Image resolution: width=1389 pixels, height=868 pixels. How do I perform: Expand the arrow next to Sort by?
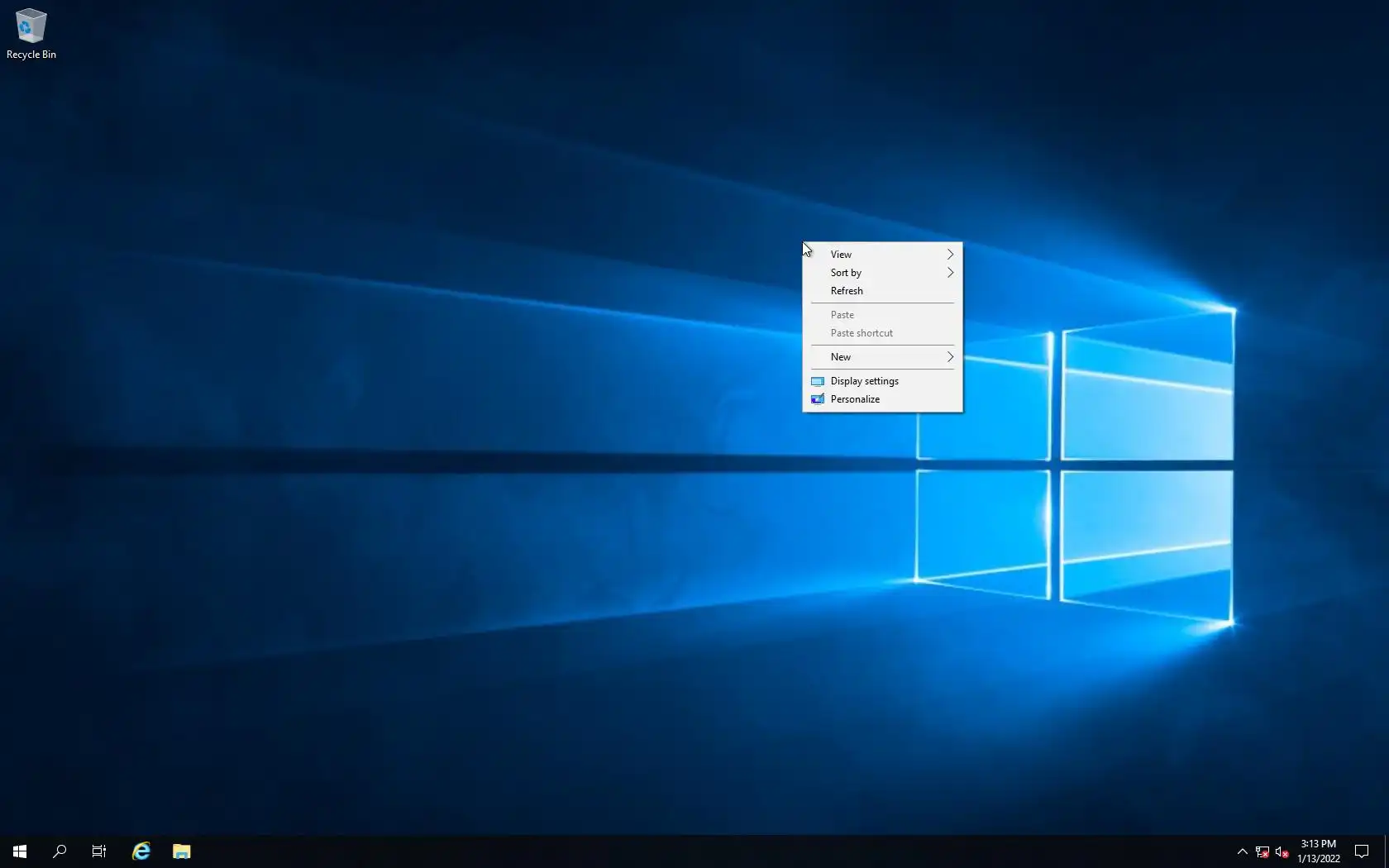(x=950, y=273)
